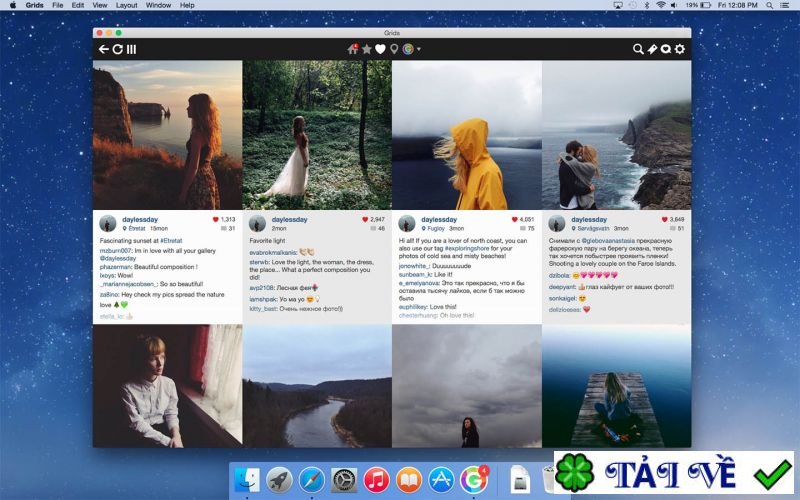Open the woman in white dress photo
The width and height of the screenshot is (800, 500).
click(x=316, y=134)
